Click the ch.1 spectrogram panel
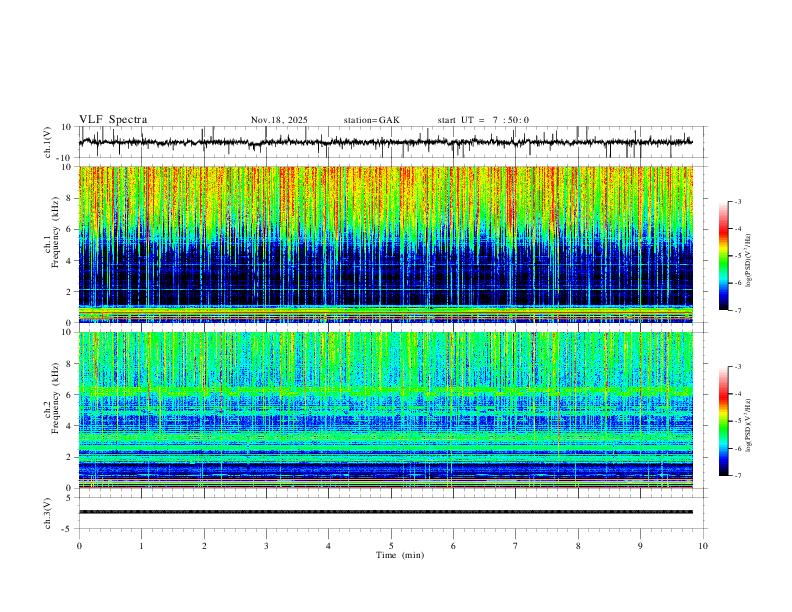The width and height of the screenshot is (792, 612). coord(385,244)
